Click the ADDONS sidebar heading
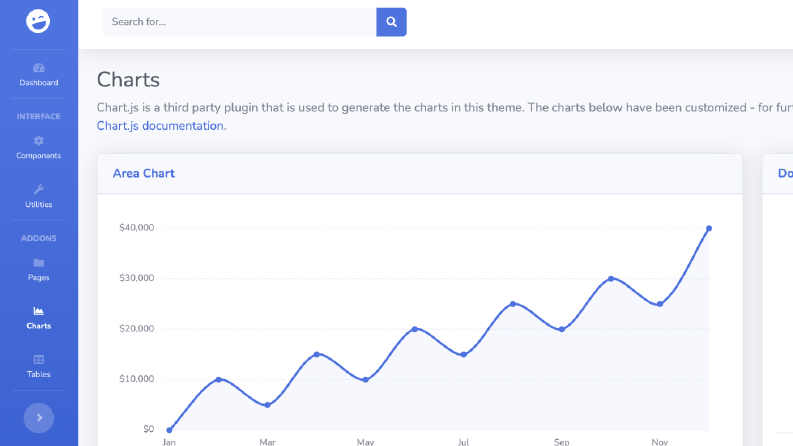 tap(38, 238)
